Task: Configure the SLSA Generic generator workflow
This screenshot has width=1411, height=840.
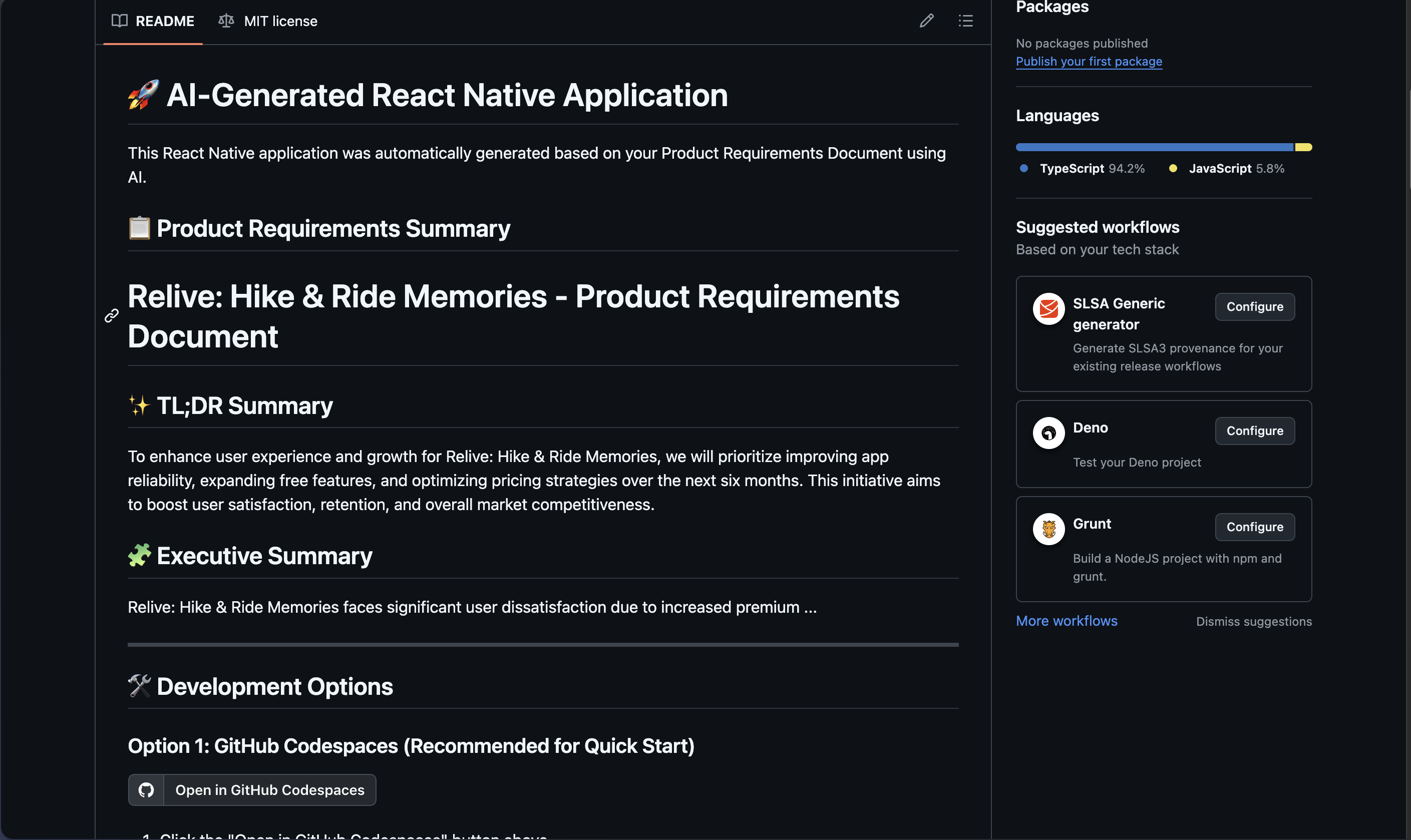Action: pos(1254,307)
